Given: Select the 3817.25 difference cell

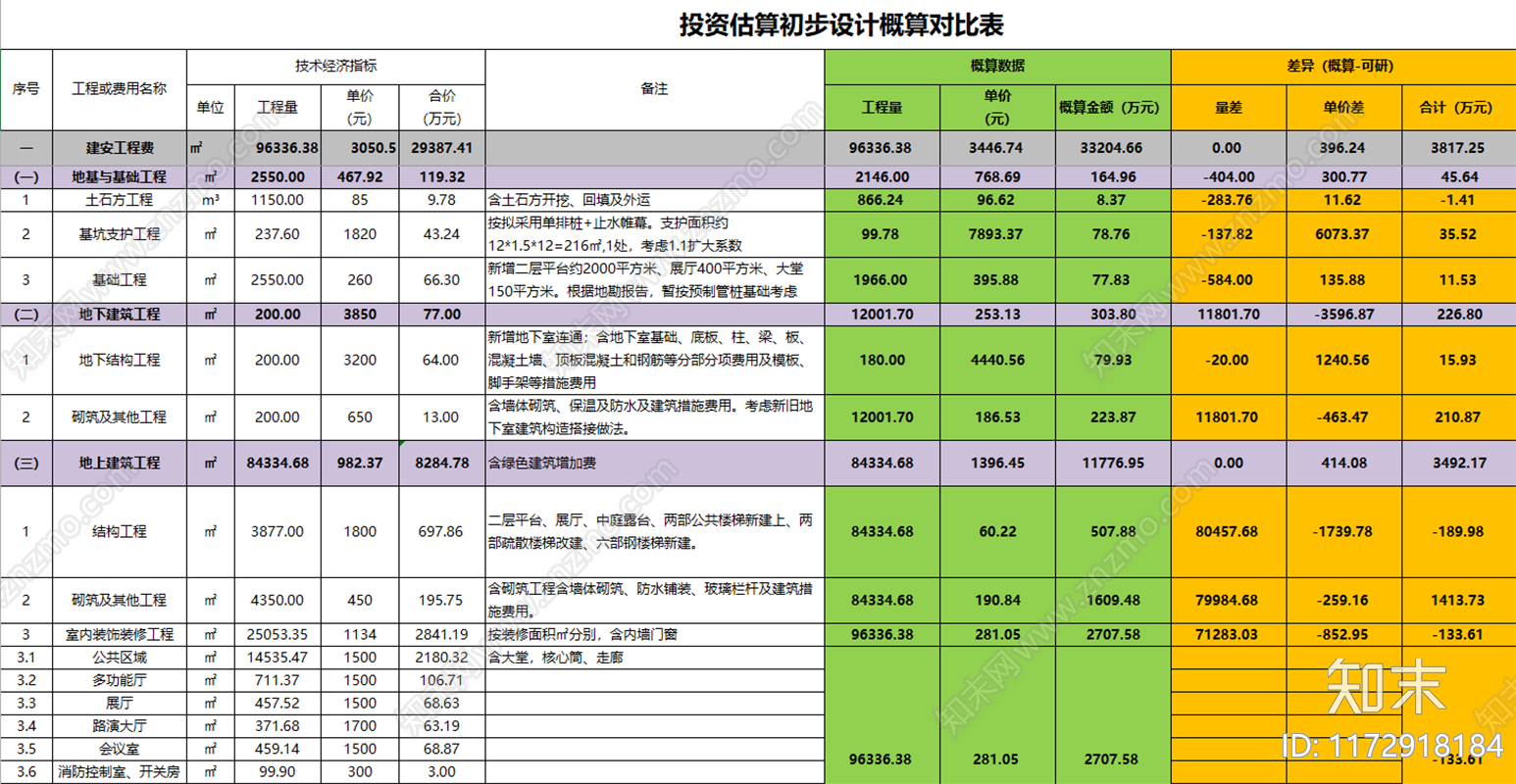Looking at the screenshot, I should click(1457, 148).
